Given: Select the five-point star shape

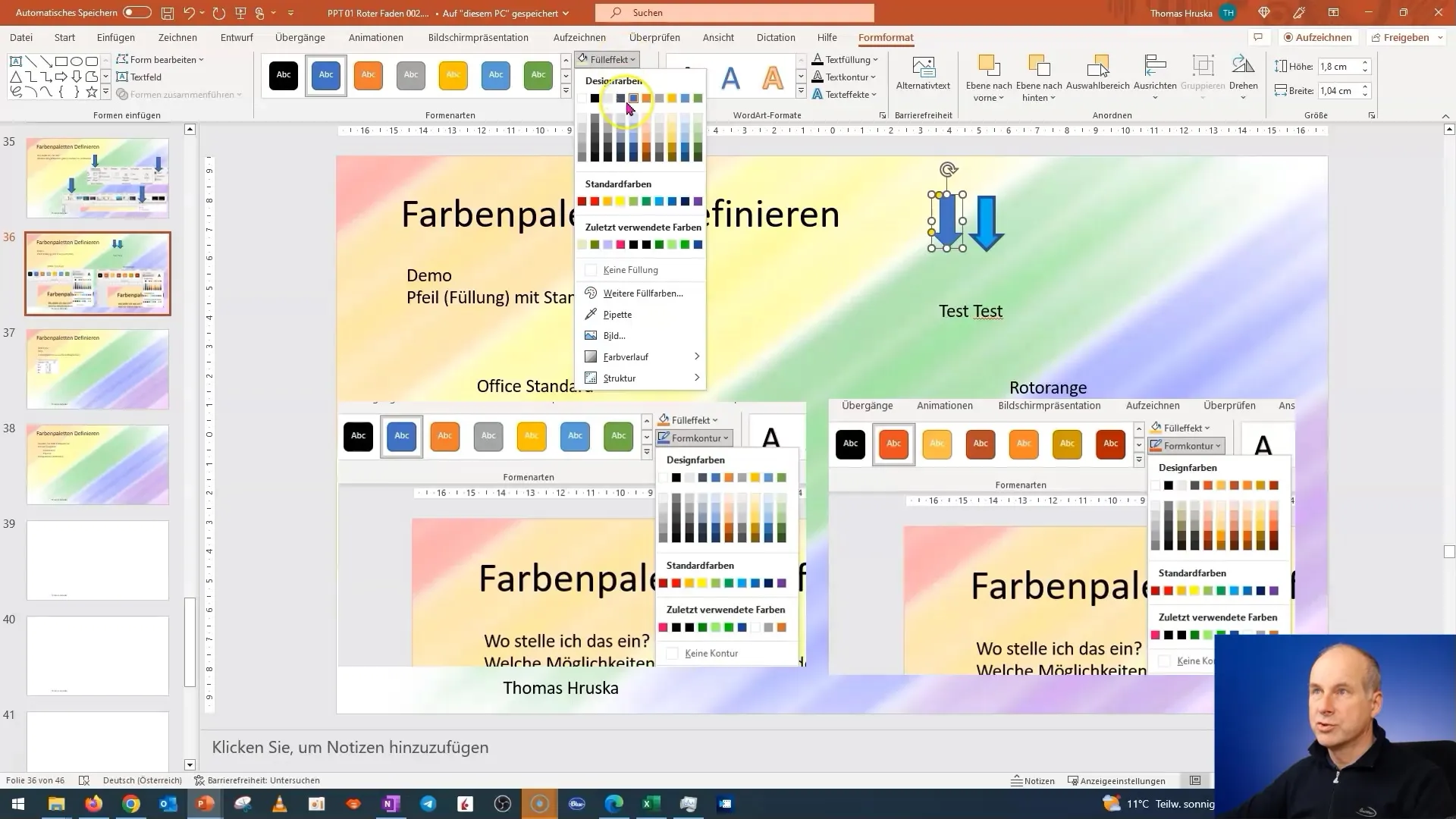Looking at the screenshot, I should (x=92, y=92).
